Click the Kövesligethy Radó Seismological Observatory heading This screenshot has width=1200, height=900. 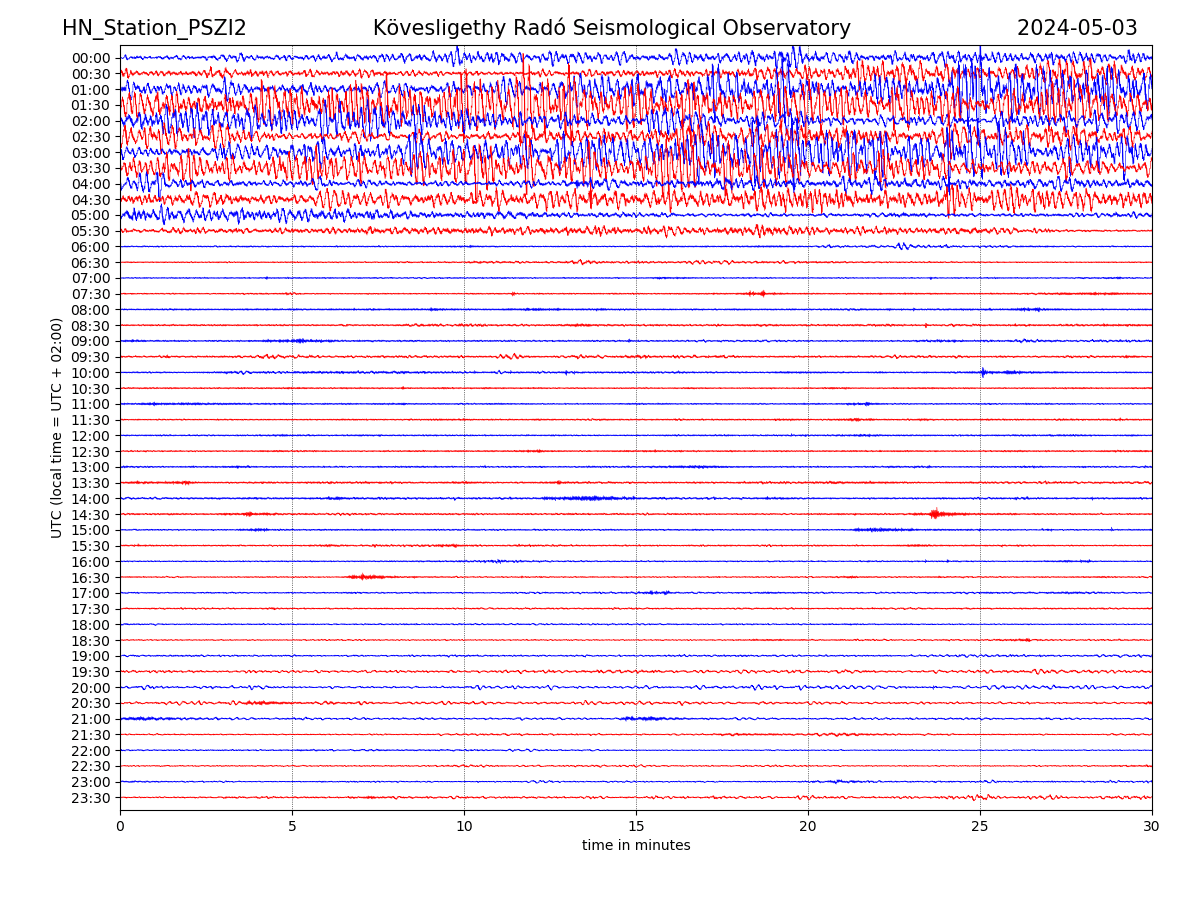[x=611, y=29]
